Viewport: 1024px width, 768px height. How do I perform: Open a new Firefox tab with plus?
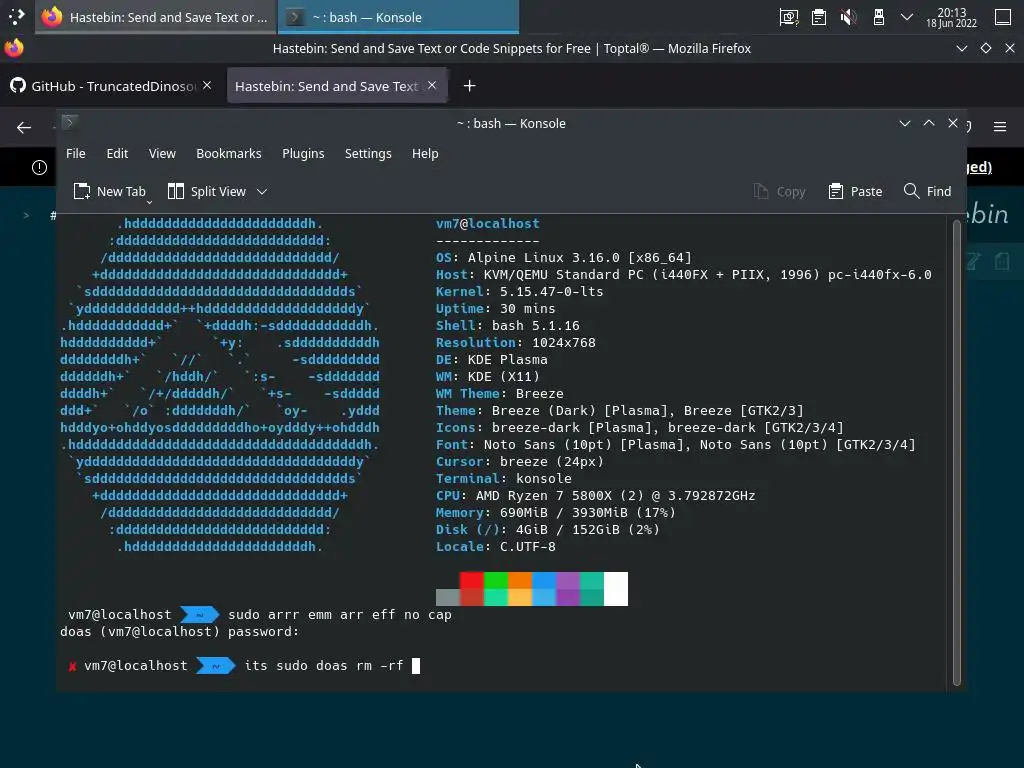(470, 86)
